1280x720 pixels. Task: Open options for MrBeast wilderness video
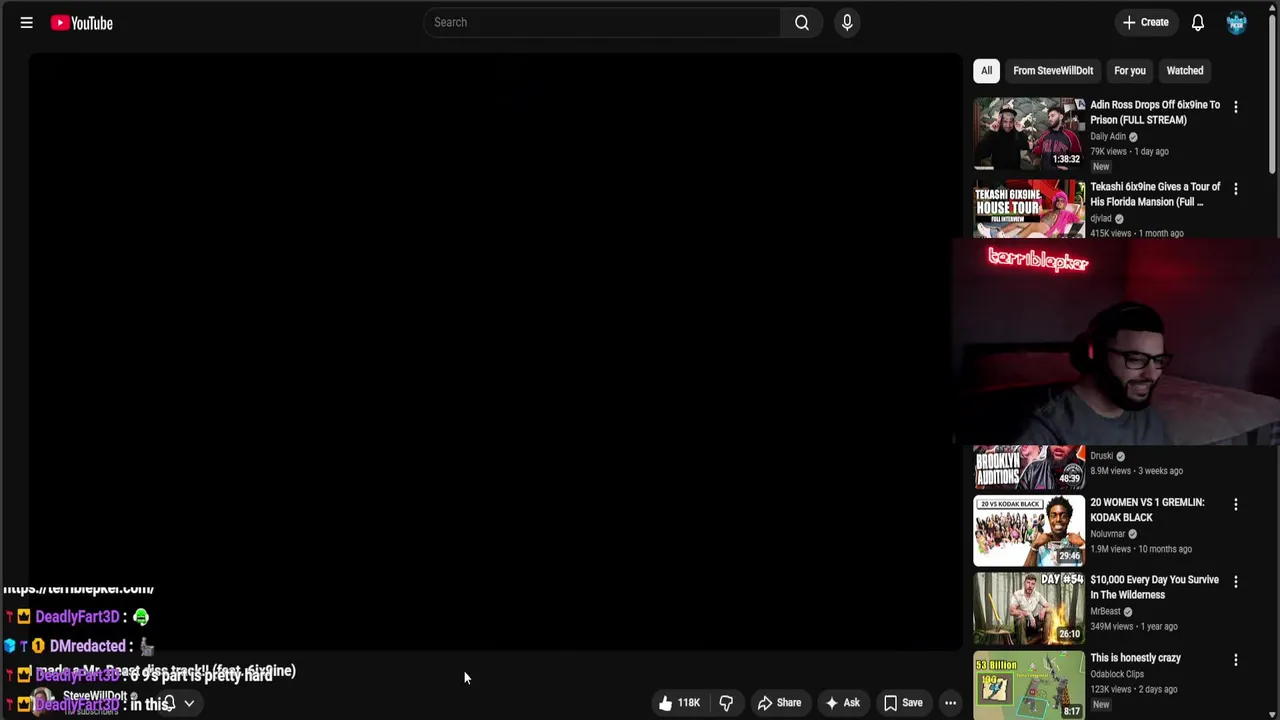click(1236, 582)
